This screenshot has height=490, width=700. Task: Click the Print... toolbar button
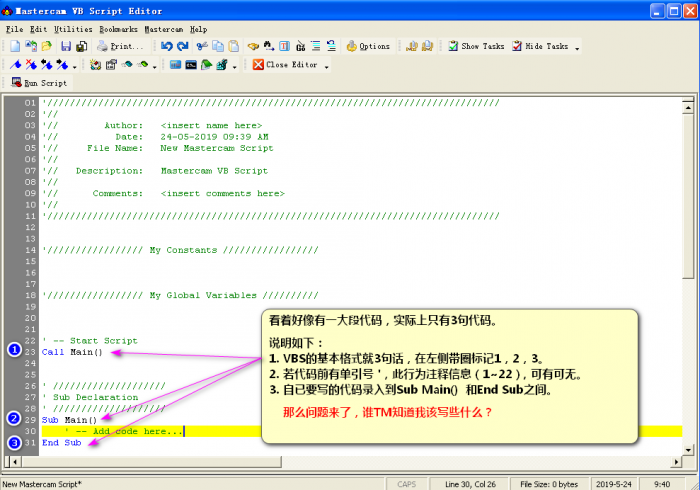121,46
